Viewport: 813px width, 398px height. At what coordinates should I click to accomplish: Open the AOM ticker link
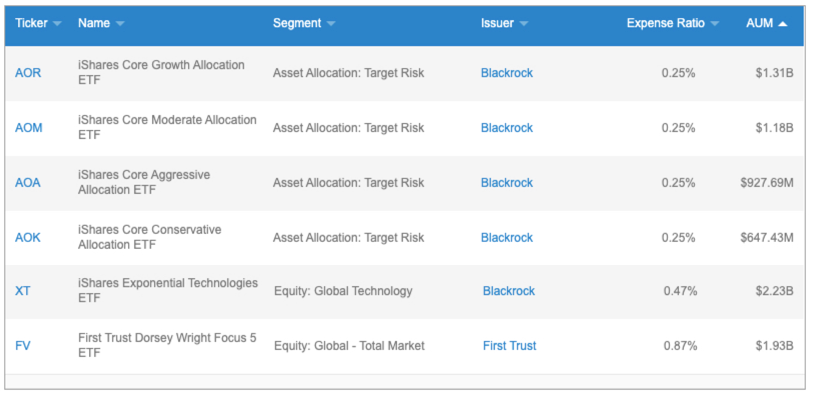coord(29,128)
